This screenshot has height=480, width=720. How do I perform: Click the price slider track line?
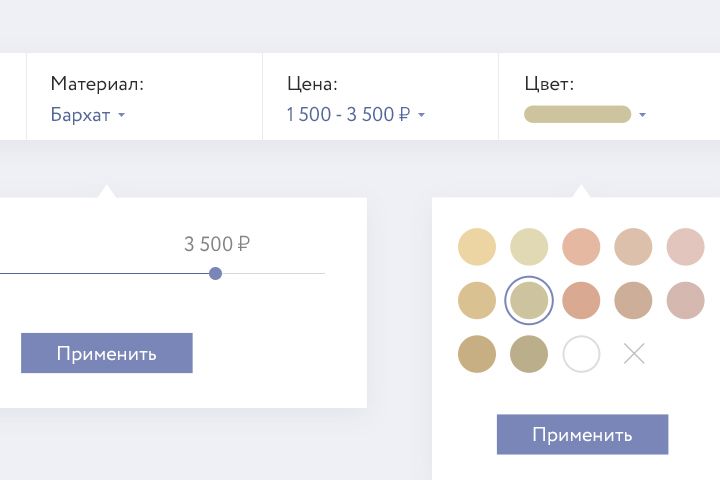(100, 273)
